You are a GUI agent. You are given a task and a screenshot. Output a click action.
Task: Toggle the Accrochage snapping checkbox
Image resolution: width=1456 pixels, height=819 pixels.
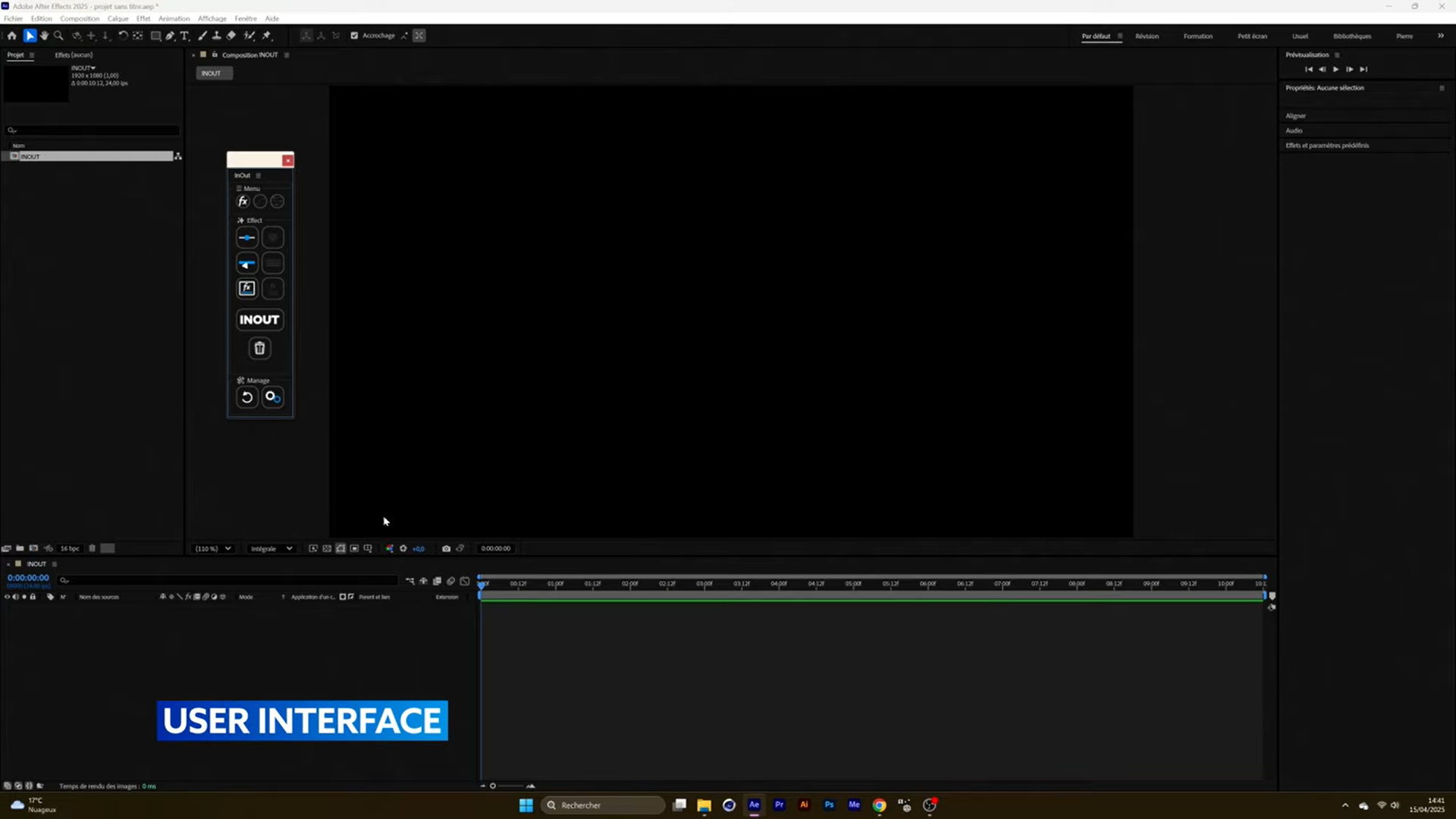point(354,36)
